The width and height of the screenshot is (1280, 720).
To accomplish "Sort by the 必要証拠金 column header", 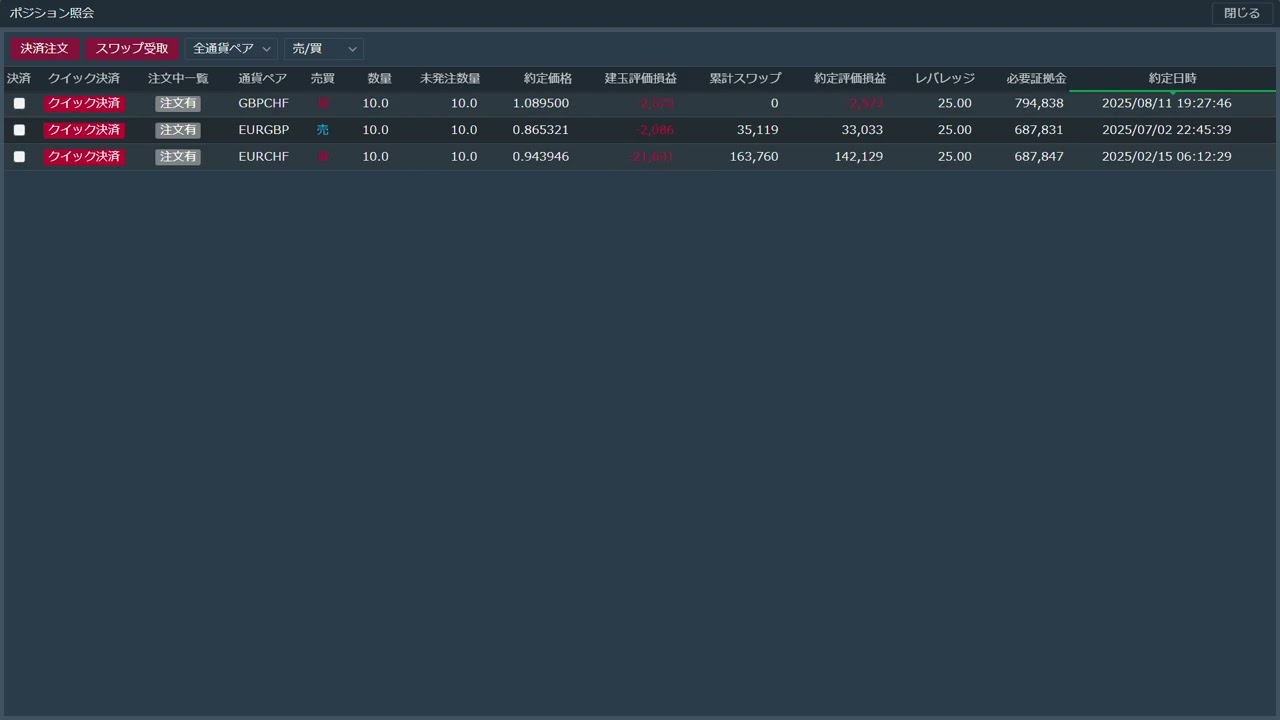I will pyautogui.click(x=1036, y=78).
